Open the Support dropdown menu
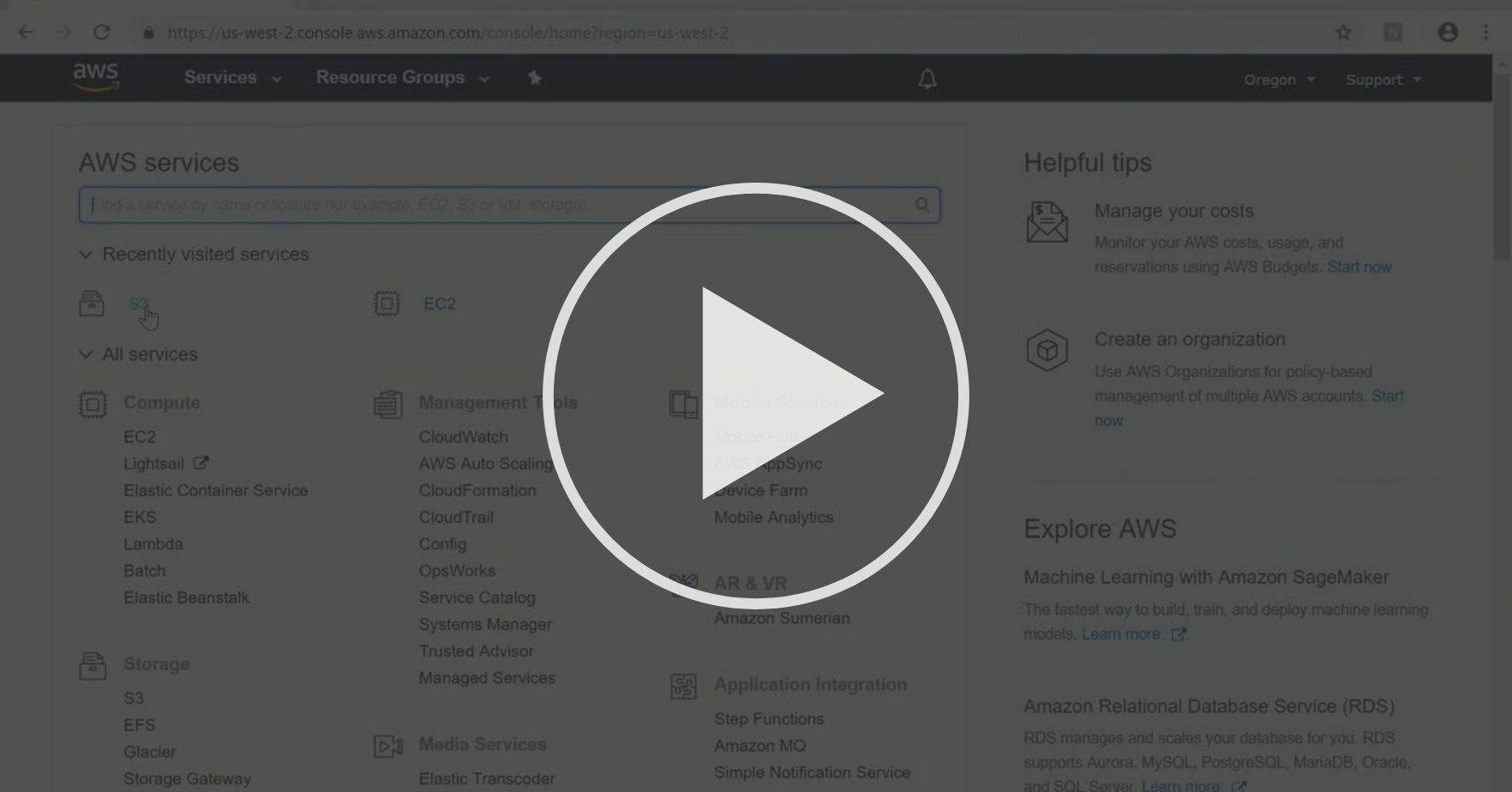Screen dimensions: 1512x792 click(x=1383, y=79)
